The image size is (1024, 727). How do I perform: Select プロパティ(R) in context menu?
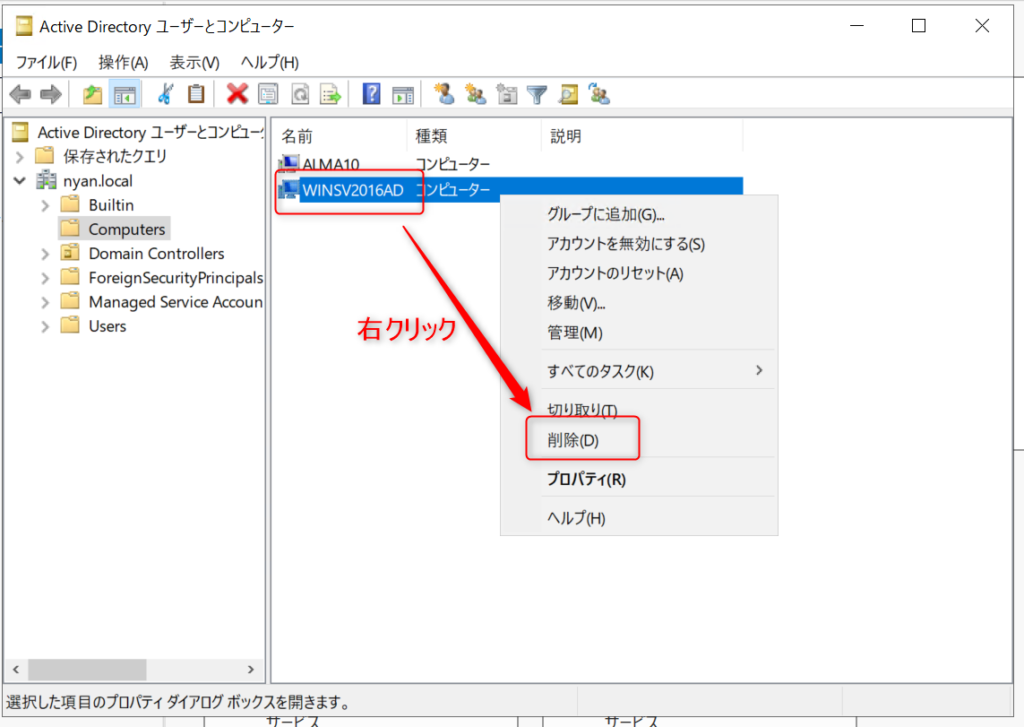(586, 479)
